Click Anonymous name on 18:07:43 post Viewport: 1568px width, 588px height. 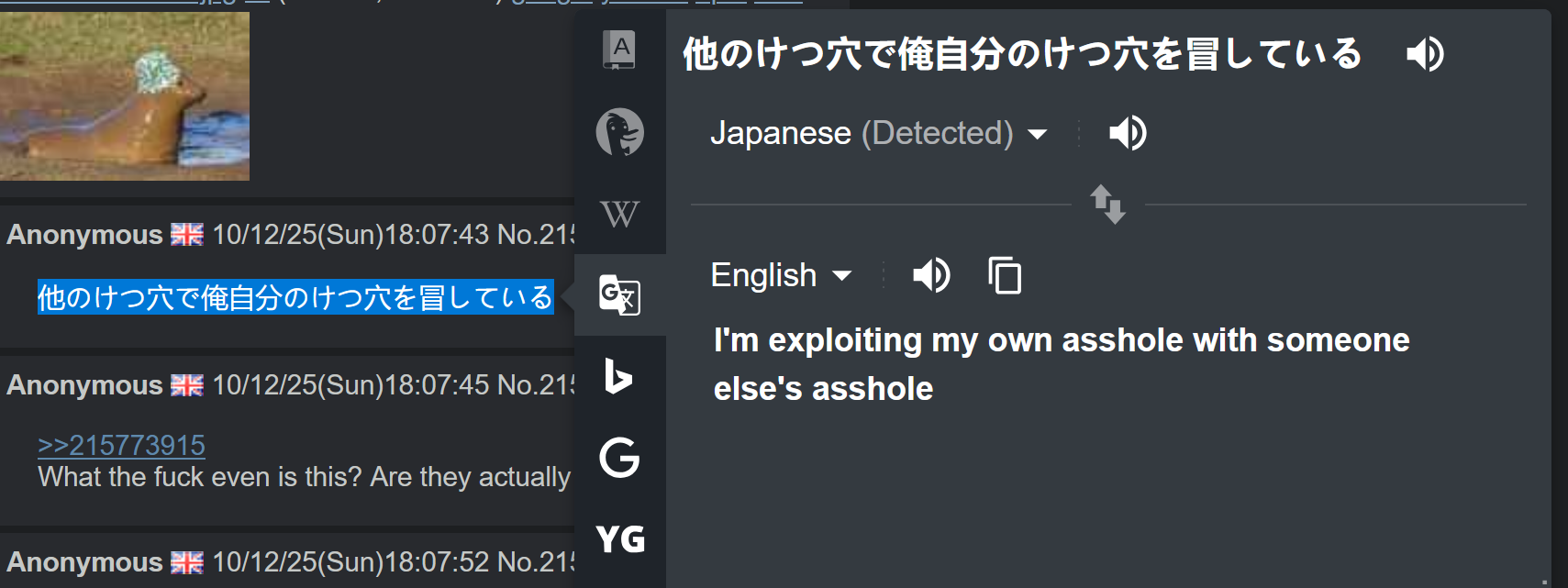point(84,235)
